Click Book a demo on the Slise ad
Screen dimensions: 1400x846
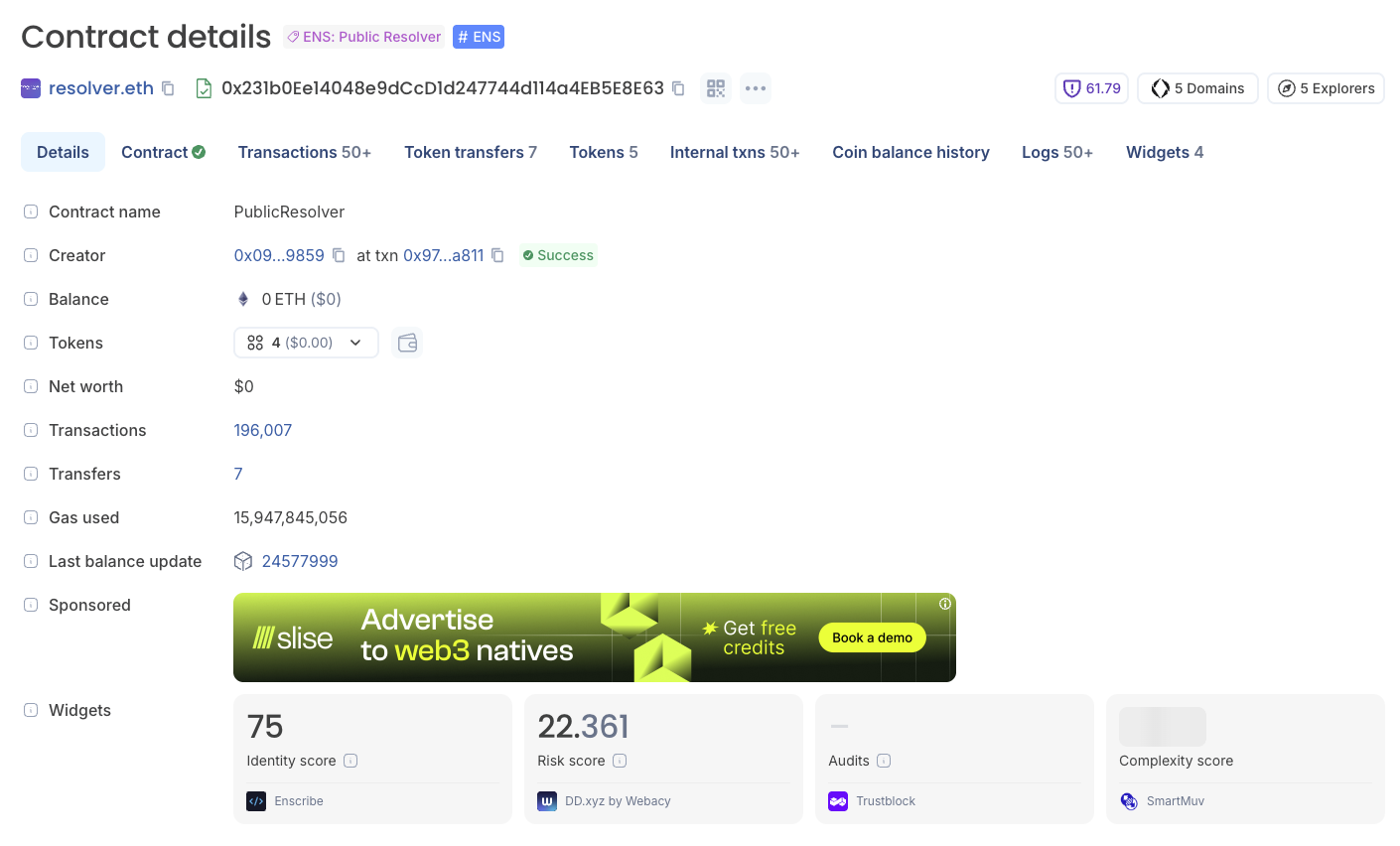click(x=872, y=637)
